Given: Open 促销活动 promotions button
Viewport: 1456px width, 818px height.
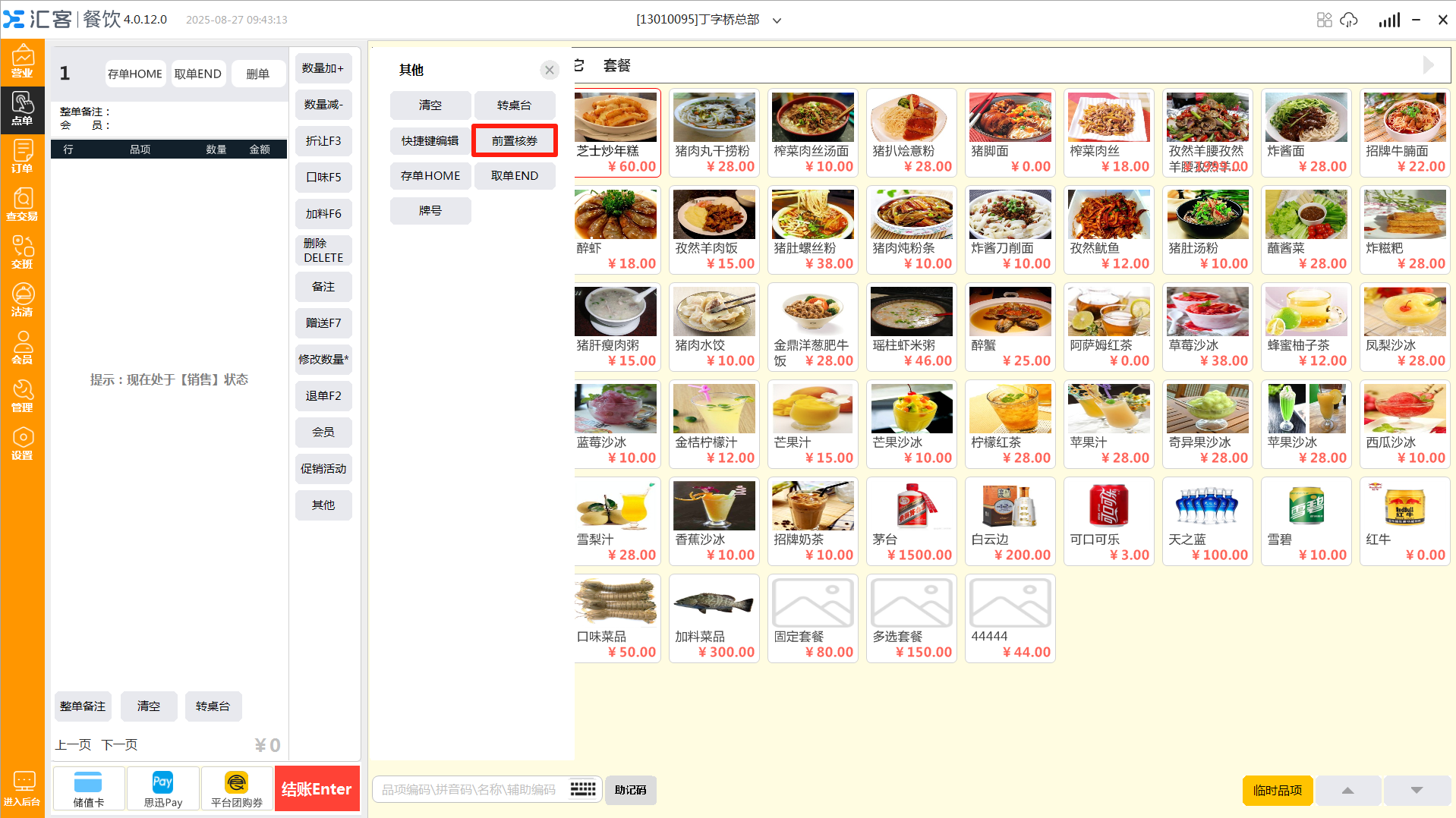Looking at the screenshot, I should (x=323, y=469).
